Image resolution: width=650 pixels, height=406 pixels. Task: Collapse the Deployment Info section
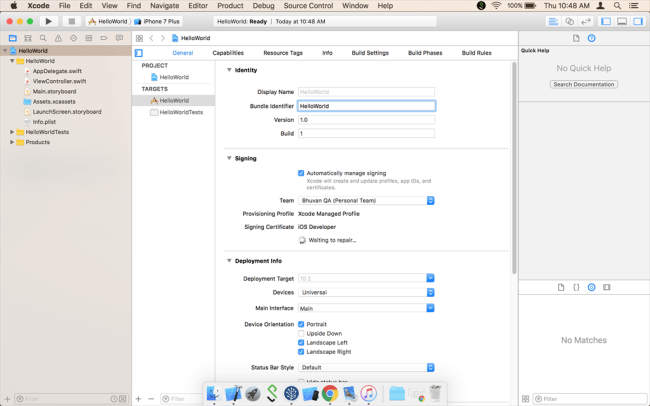[x=229, y=261]
